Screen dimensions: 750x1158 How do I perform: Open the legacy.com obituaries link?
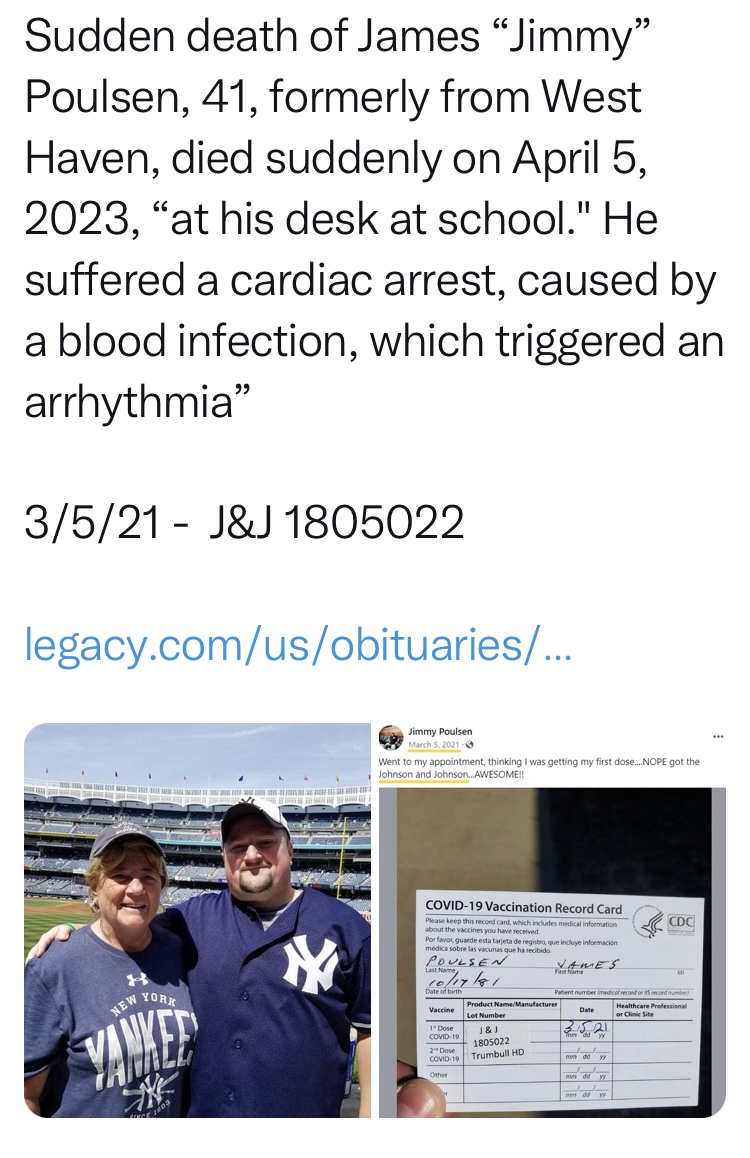(x=297, y=644)
